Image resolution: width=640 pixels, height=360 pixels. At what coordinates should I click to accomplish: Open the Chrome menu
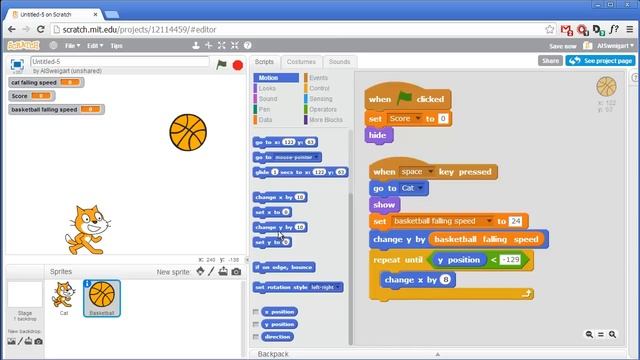click(x=630, y=29)
